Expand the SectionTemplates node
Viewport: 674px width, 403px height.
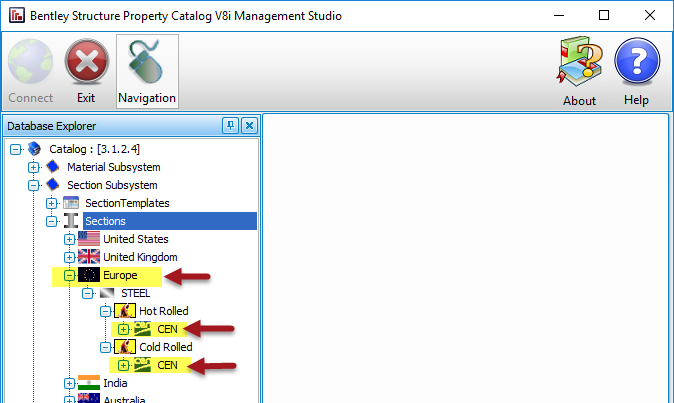click(52, 203)
